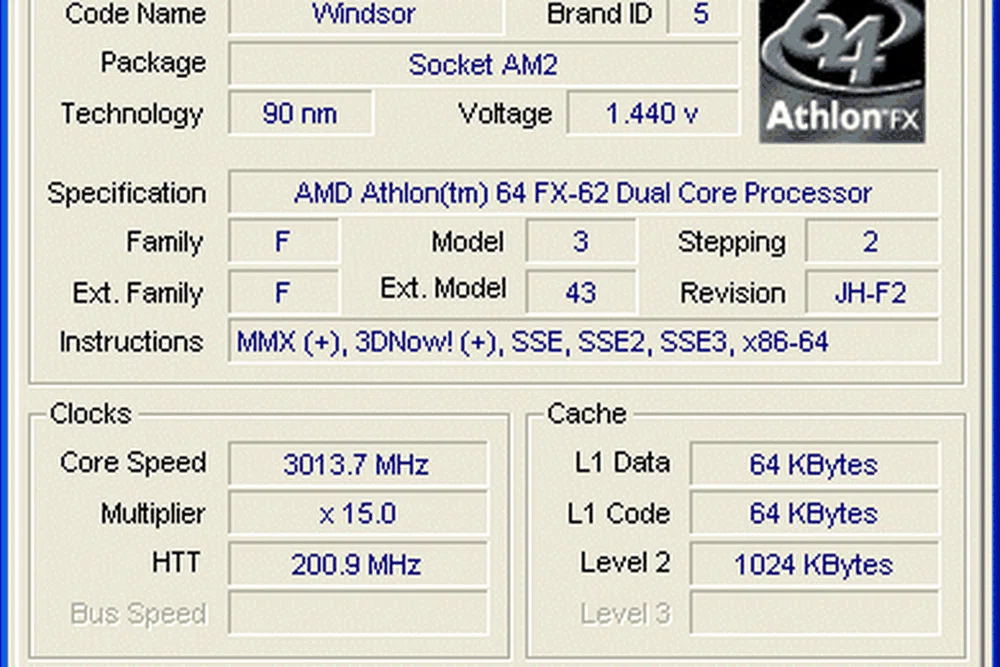
Task: Click the Core Speed field showing 3013.7 MHz
Action: click(x=357, y=464)
